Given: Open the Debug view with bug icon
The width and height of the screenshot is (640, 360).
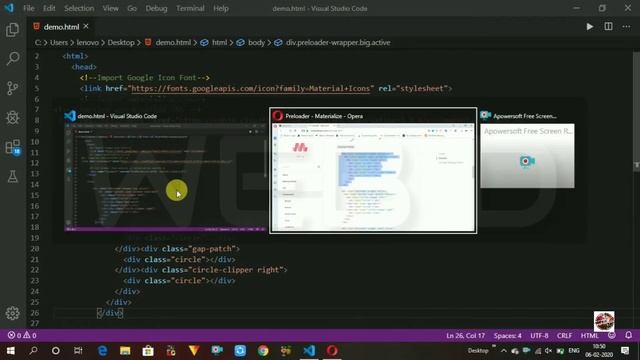Looking at the screenshot, I should [x=13, y=118].
